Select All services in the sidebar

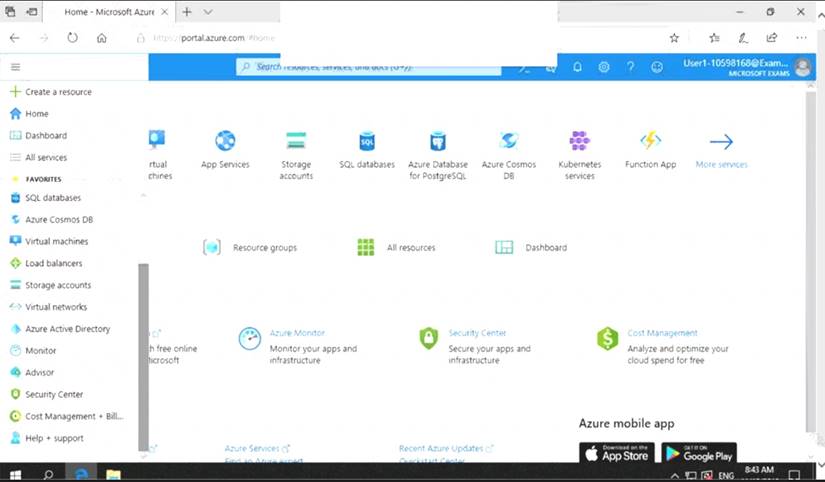click(39, 157)
